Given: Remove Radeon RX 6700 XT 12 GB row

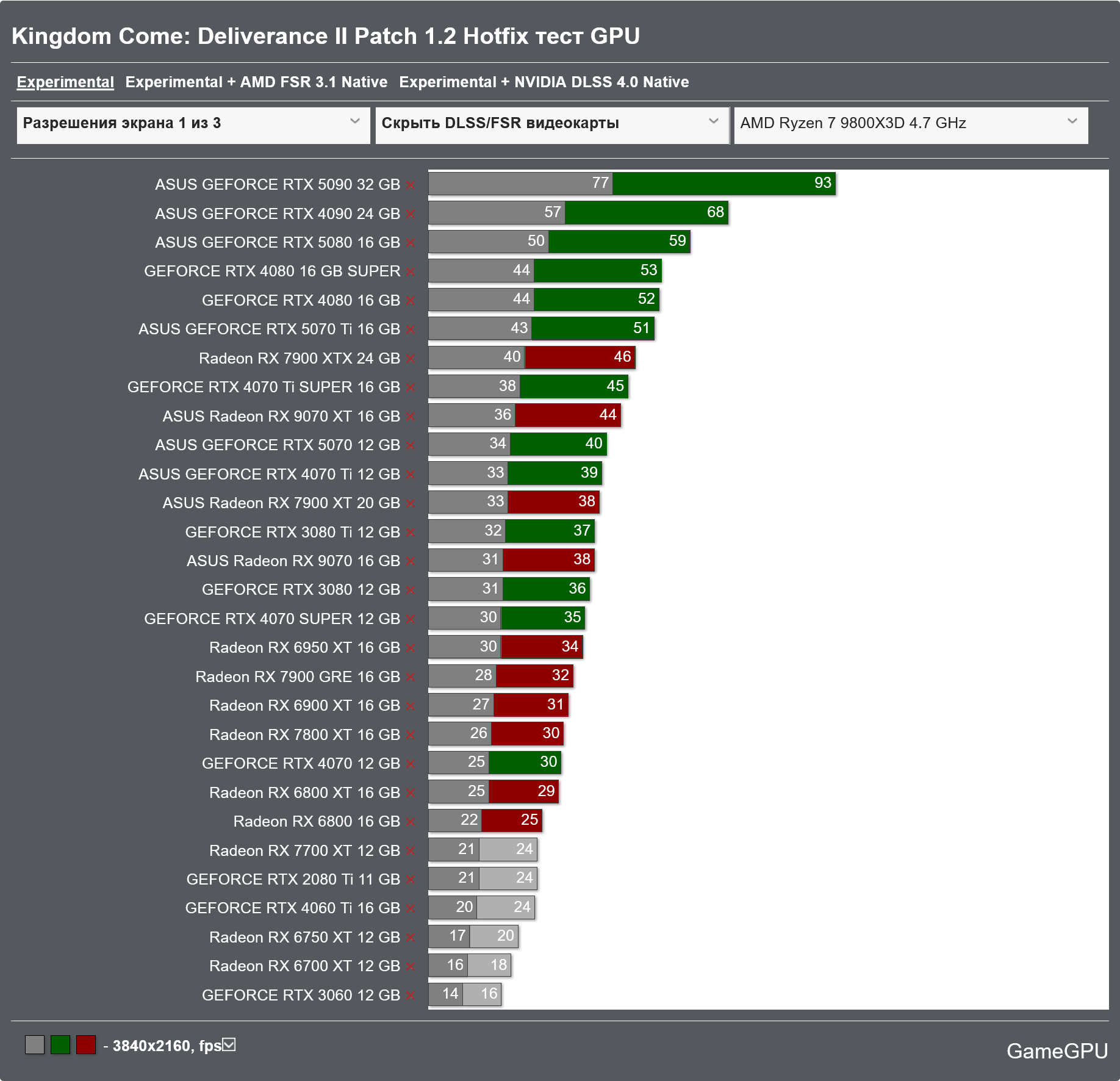Looking at the screenshot, I should (411, 967).
